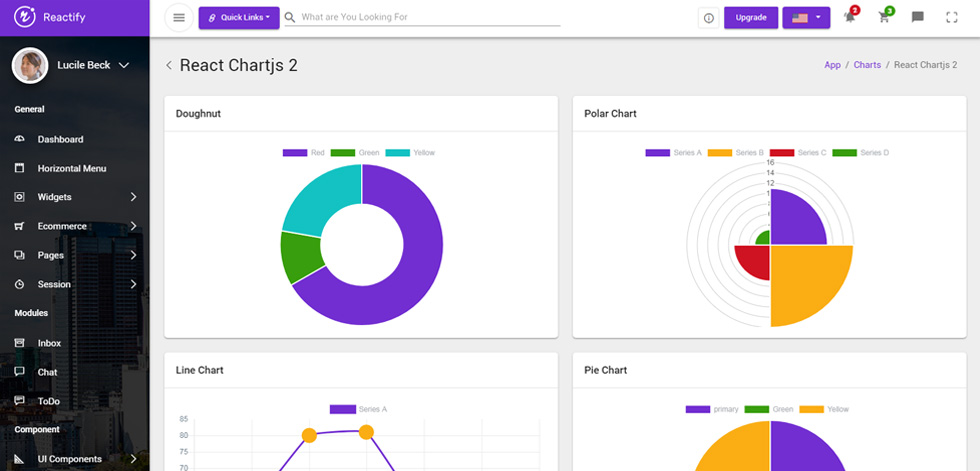The image size is (980, 471).
Task: Toggle Series C legend in Polar Chart
Action: coord(798,152)
